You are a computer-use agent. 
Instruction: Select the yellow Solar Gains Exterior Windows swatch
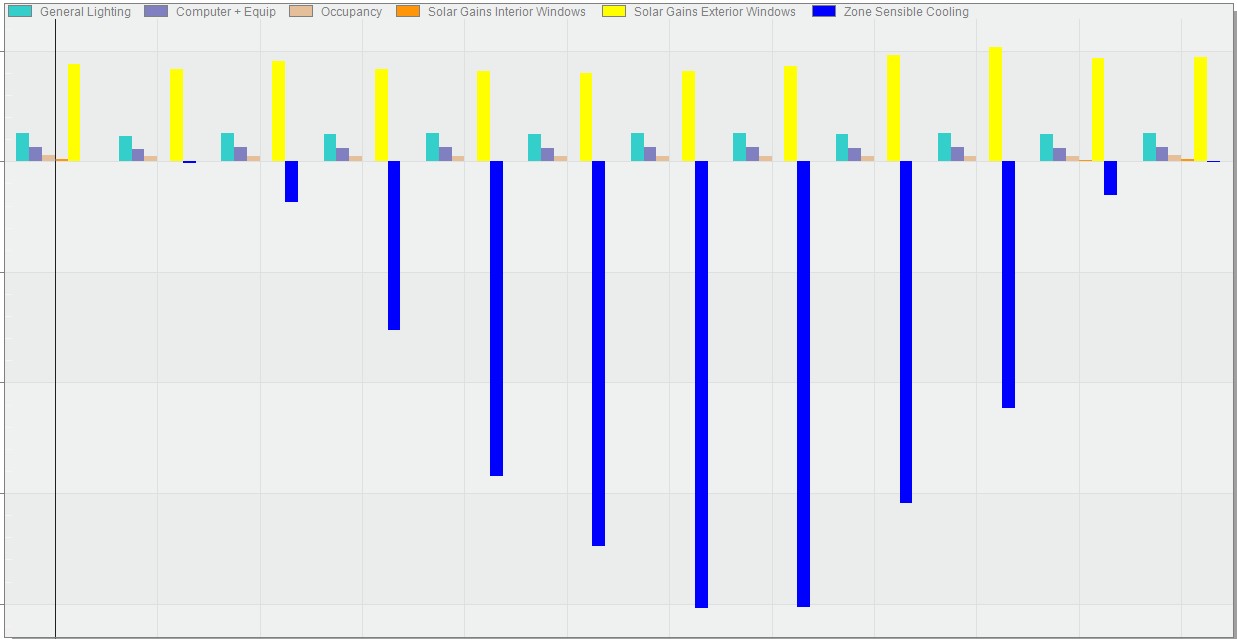click(613, 12)
